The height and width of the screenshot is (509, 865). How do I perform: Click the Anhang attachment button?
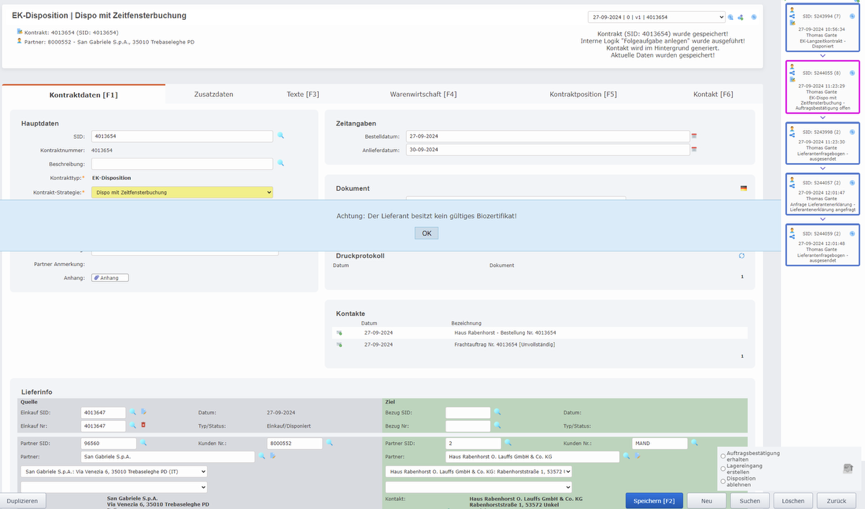[x=110, y=278]
